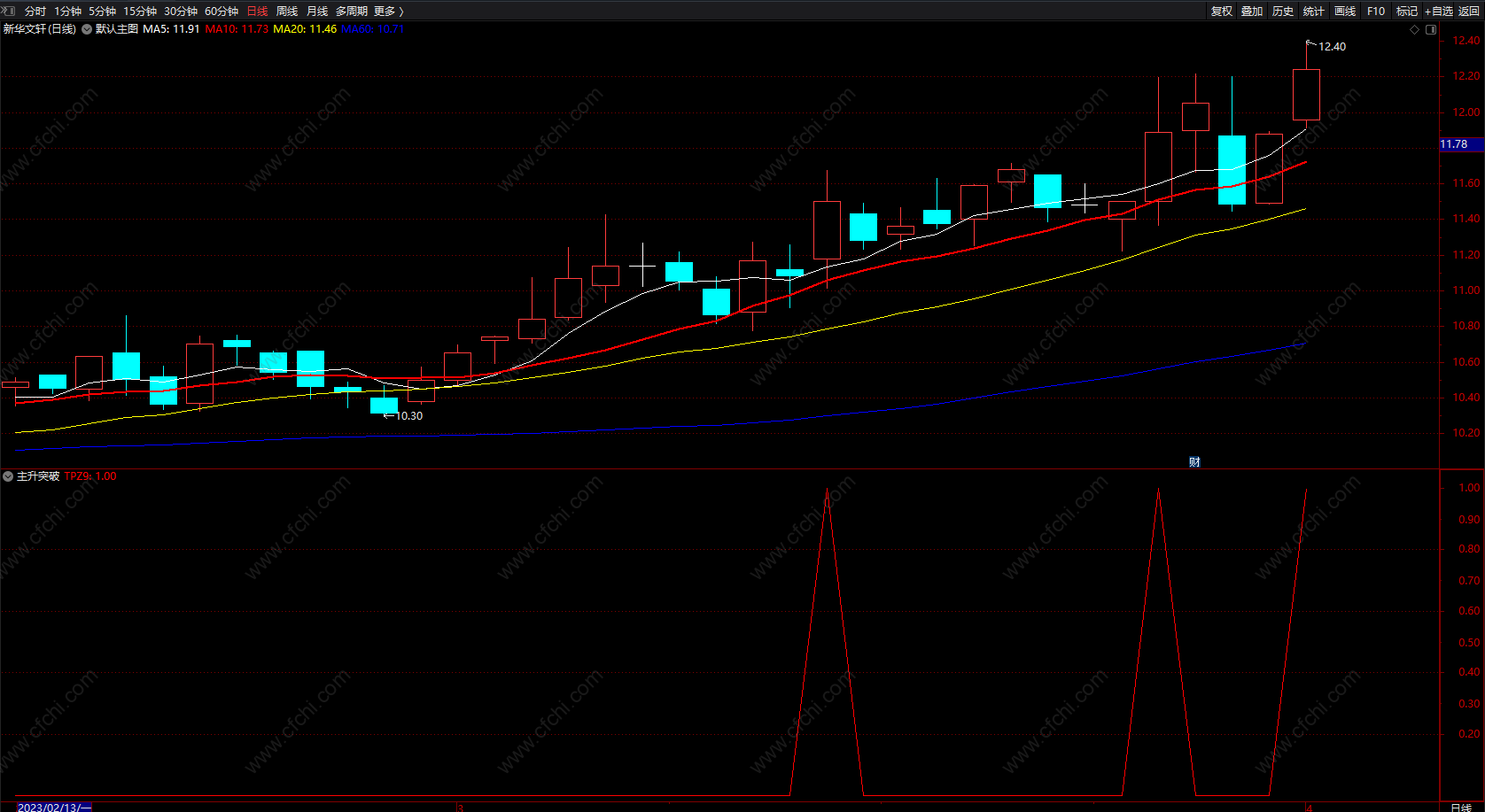1485x812 pixels.
Task: Switch to the 周线 weekly tab
Action: pos(287,11)
